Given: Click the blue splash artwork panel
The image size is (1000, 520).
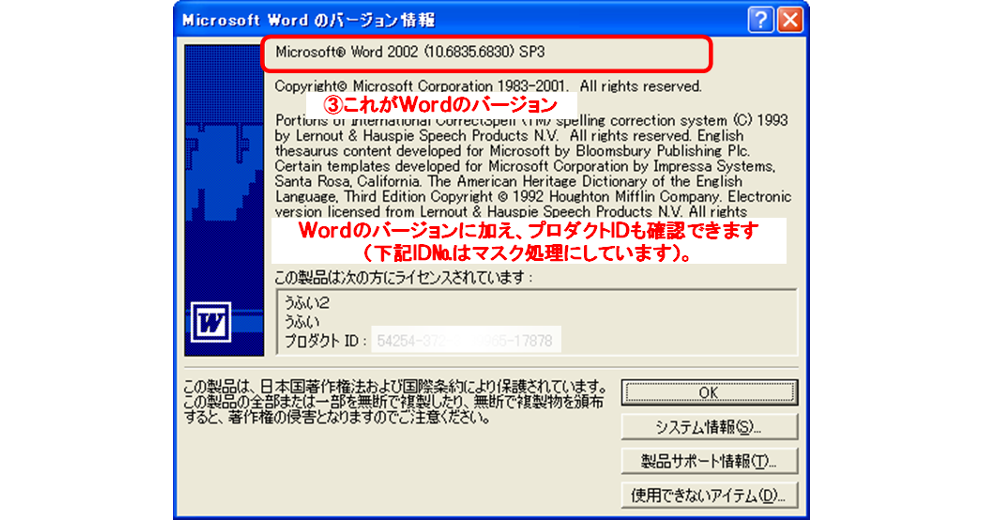Looking at the screenshot, I should (x=222, y=180).
